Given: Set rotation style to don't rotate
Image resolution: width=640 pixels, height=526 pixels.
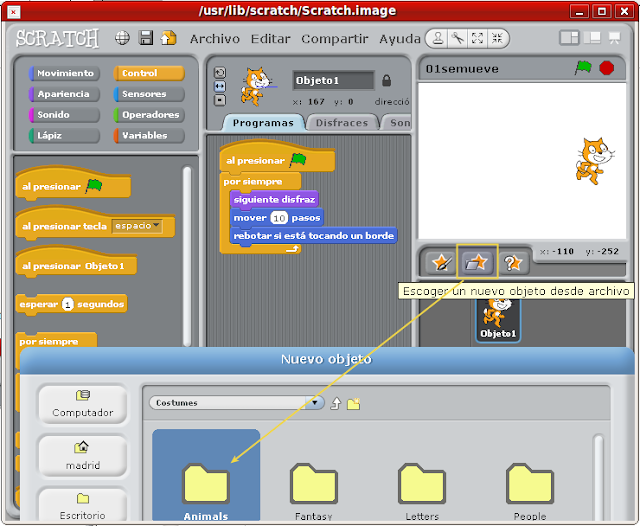Looking at the screenshot, I should click(x=220, y=100).
